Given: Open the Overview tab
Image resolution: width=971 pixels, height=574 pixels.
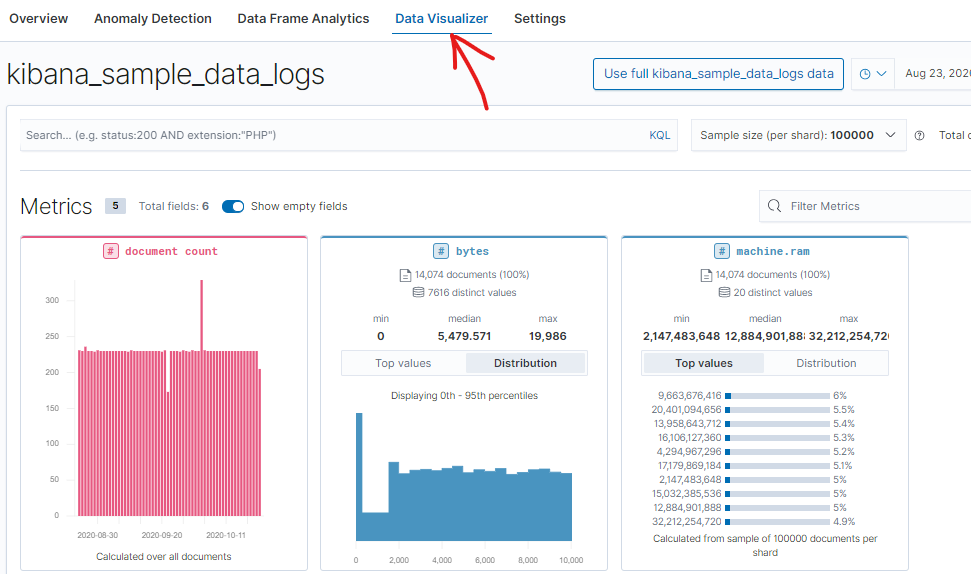Looking at the screenshot, I should (x=38, y=19).
